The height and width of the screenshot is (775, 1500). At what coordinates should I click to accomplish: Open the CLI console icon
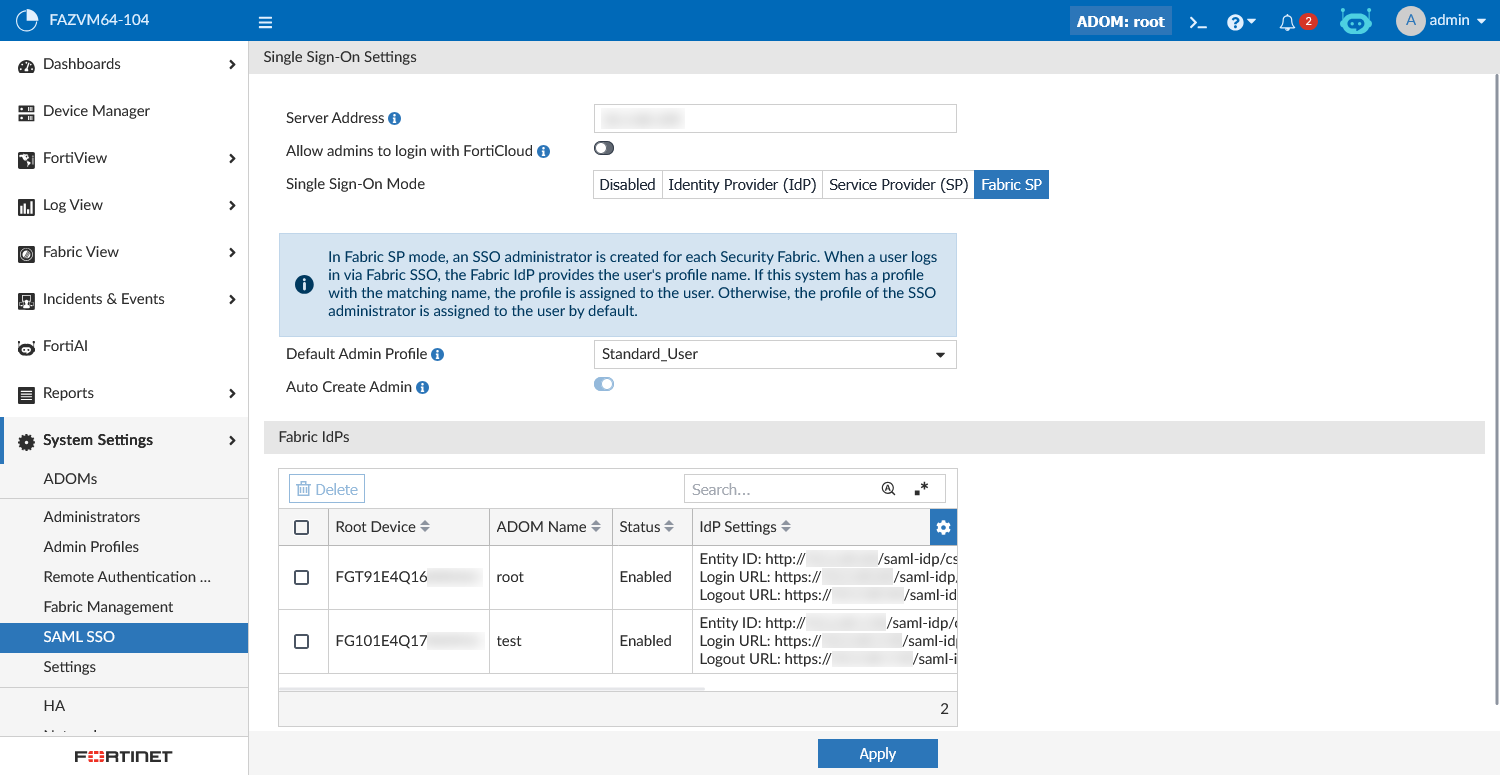[1198, 22]
